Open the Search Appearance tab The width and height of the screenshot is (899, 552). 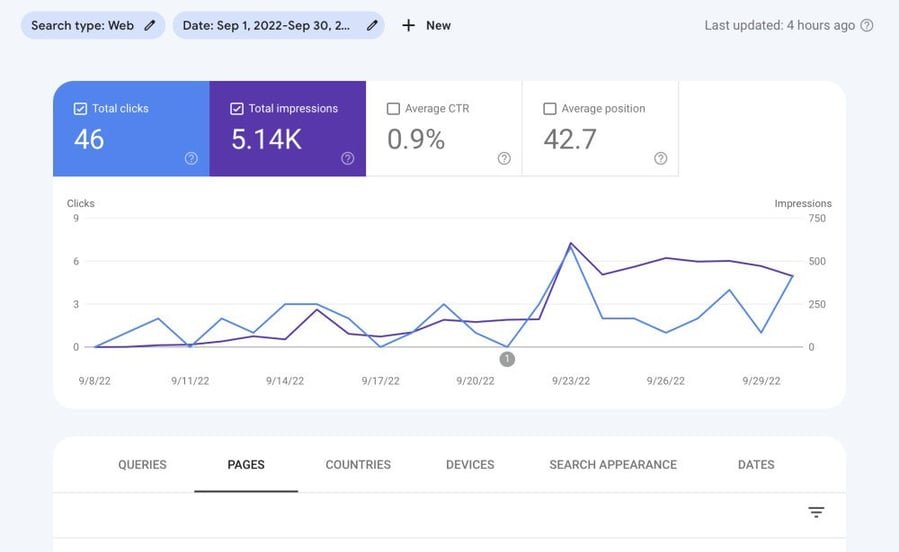[x=613, y=465]
